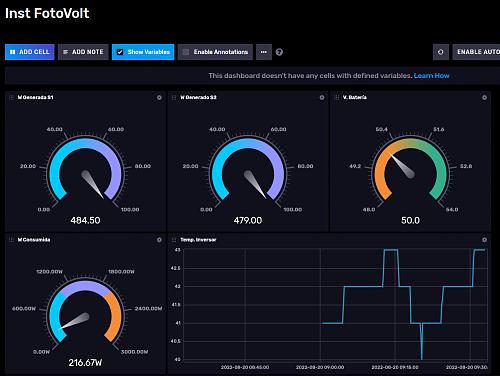
Task: Click the V. Bateria gauge needle
Action: (402, 165)
